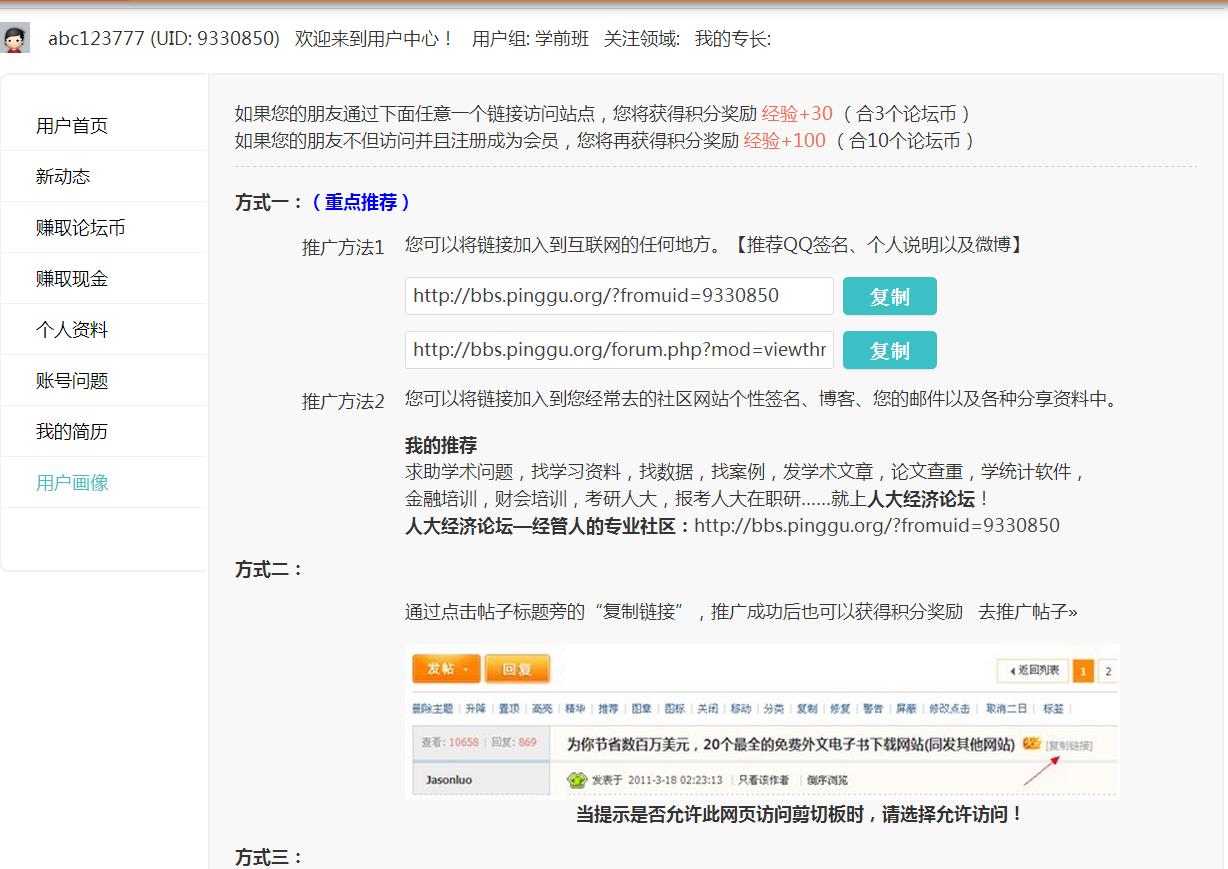Image resolution: width=1228 pixels, height=869 pixels.
Task: Click the plain-text URL after 经管人的专业社区:
Action: 877,526
